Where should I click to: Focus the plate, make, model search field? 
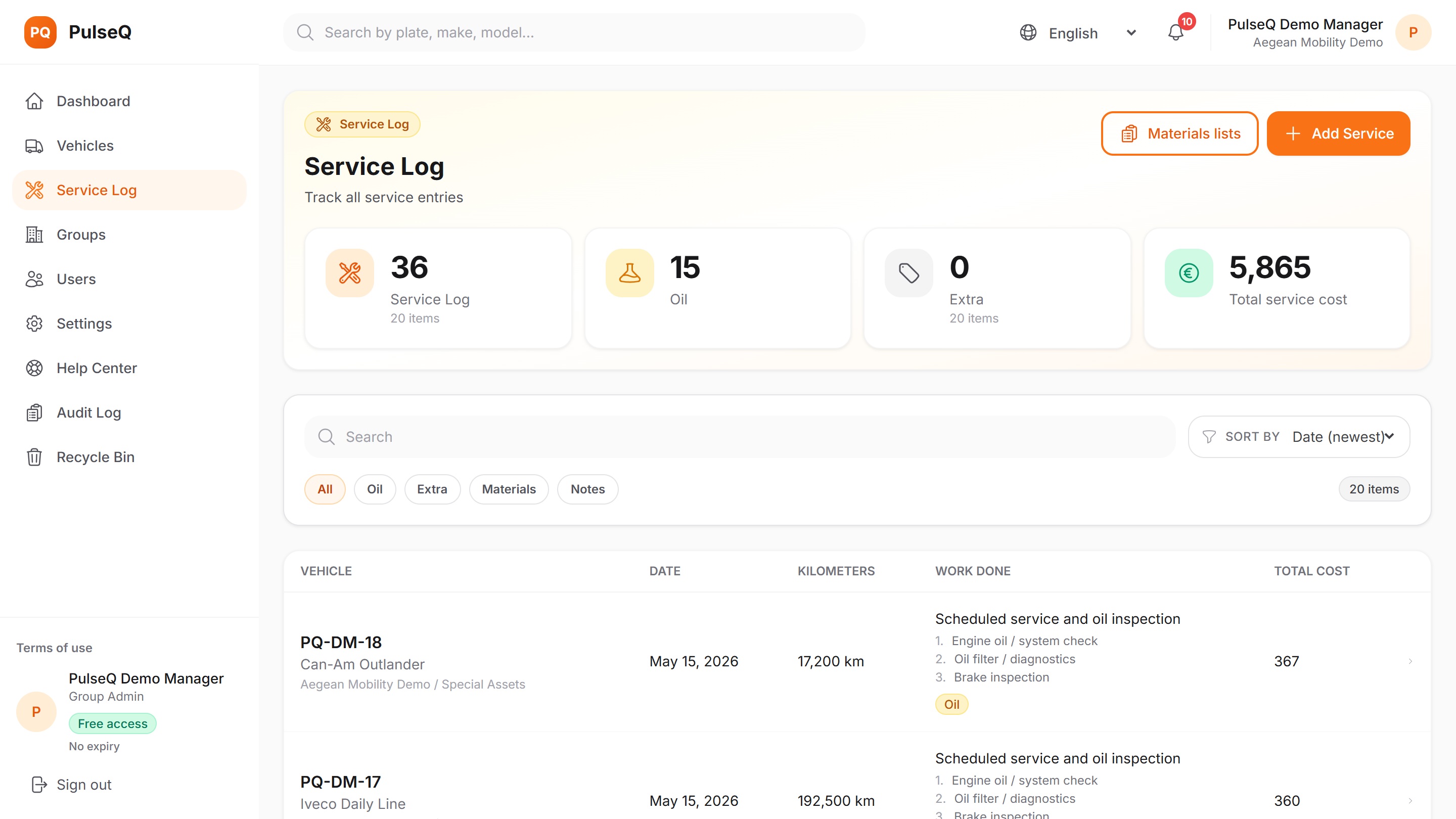(x=574, y=32)
